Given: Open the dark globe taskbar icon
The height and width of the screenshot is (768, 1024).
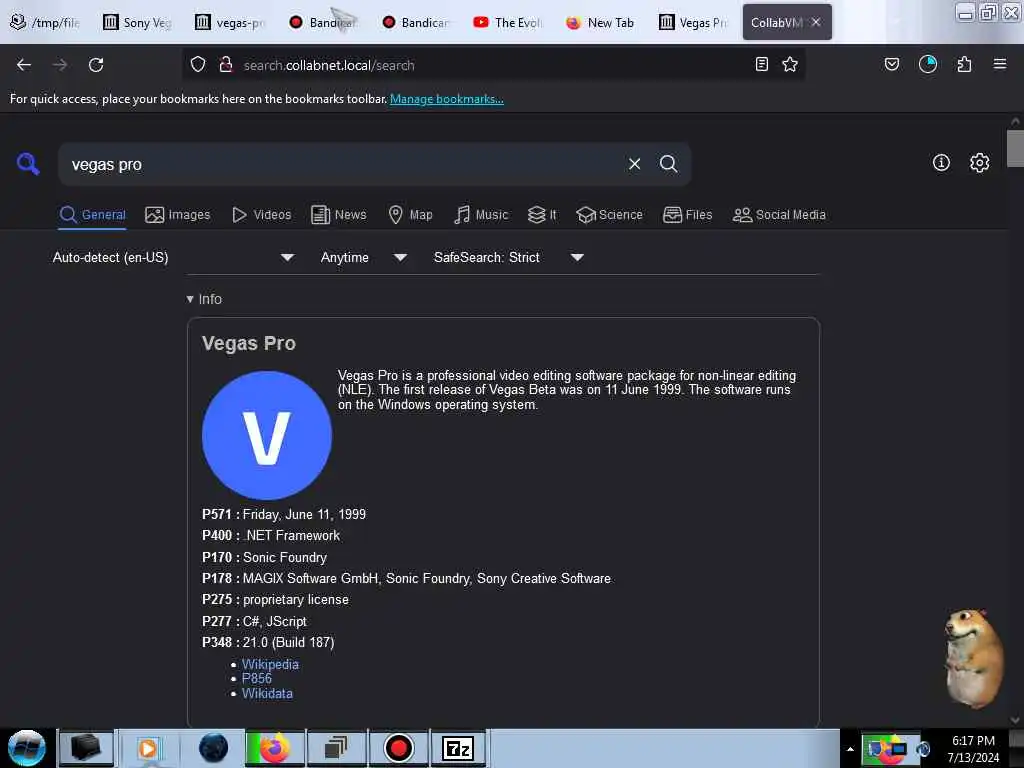Looking at the screenshot, I should [x=213, y=748].
